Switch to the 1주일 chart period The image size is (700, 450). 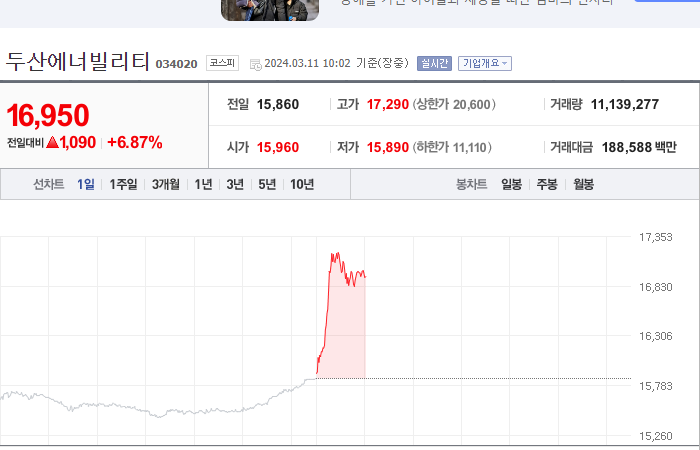click(x=123, y=184)
